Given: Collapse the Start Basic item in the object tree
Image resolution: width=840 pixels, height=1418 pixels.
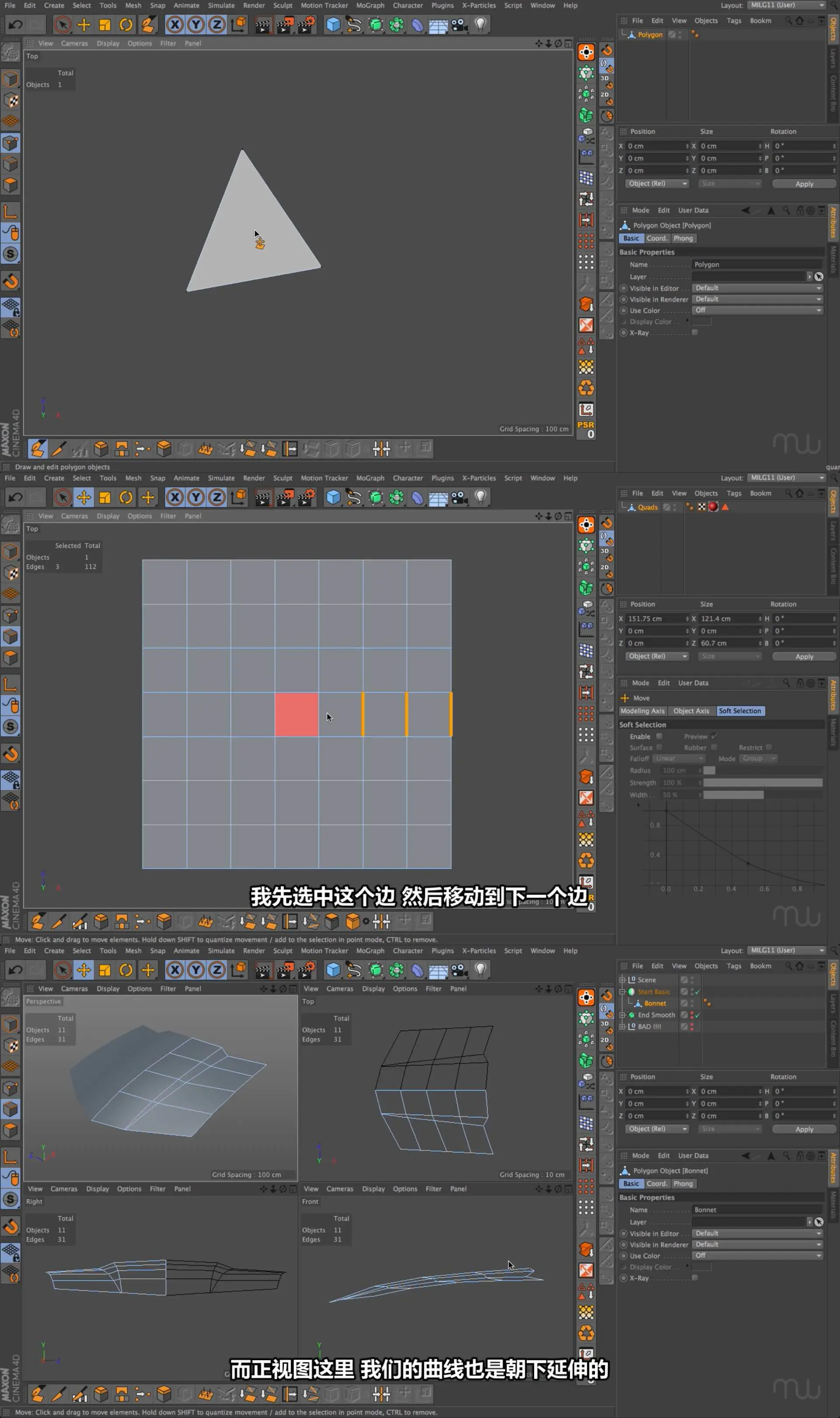Looking at the screenshot, I should (x=623, y=991).
